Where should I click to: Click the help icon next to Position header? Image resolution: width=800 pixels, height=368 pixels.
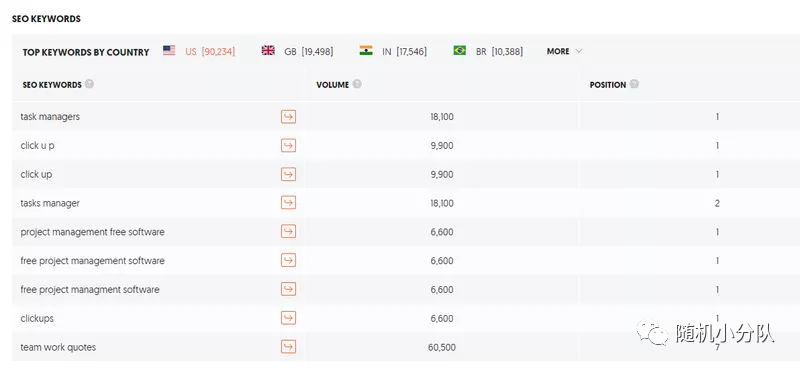pos(634,84)
